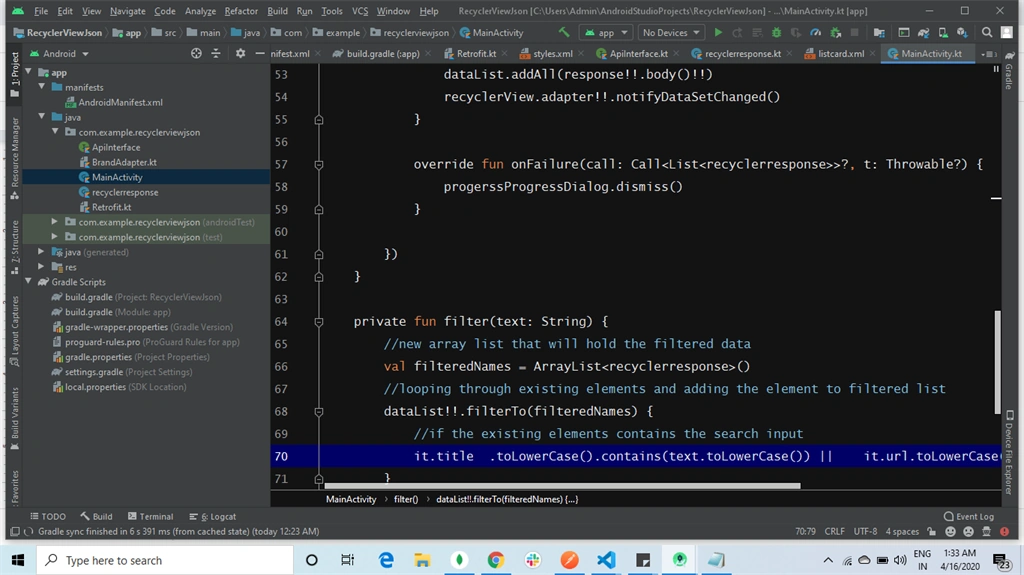The height and width of the screenshot is (575, 1024).
Task: Open the Windows Start menu
Action: coord(18,560)
